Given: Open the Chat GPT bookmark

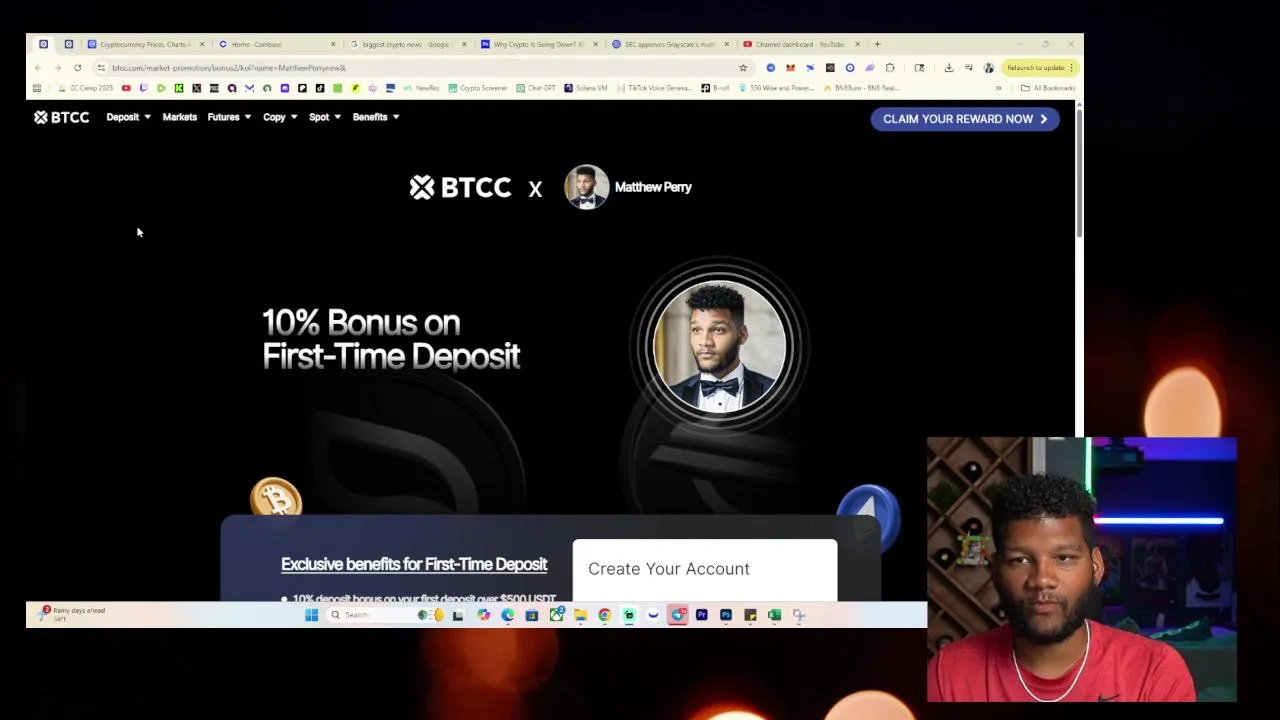Looking at the screenshot, I should 536,88.
